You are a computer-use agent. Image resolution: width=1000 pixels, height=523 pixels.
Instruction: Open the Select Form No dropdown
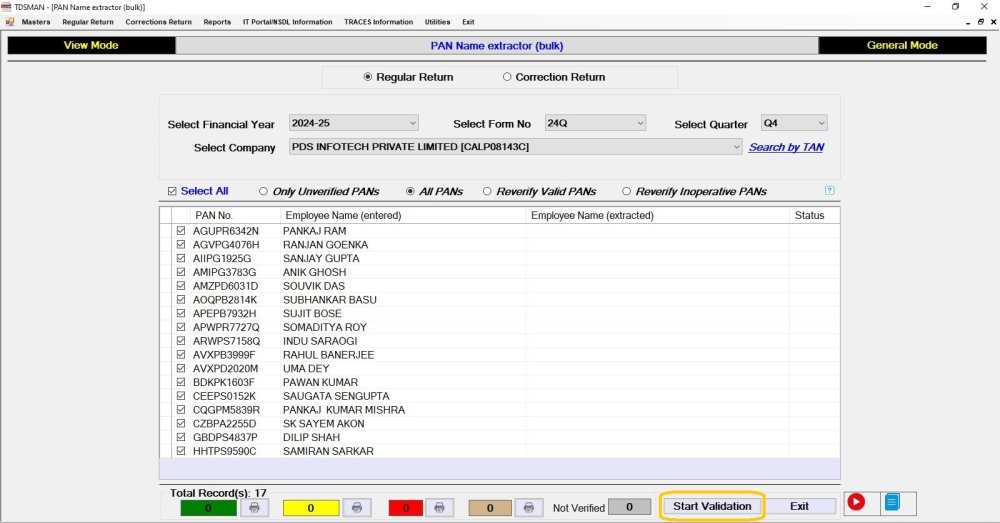click(x=595, y=123)
